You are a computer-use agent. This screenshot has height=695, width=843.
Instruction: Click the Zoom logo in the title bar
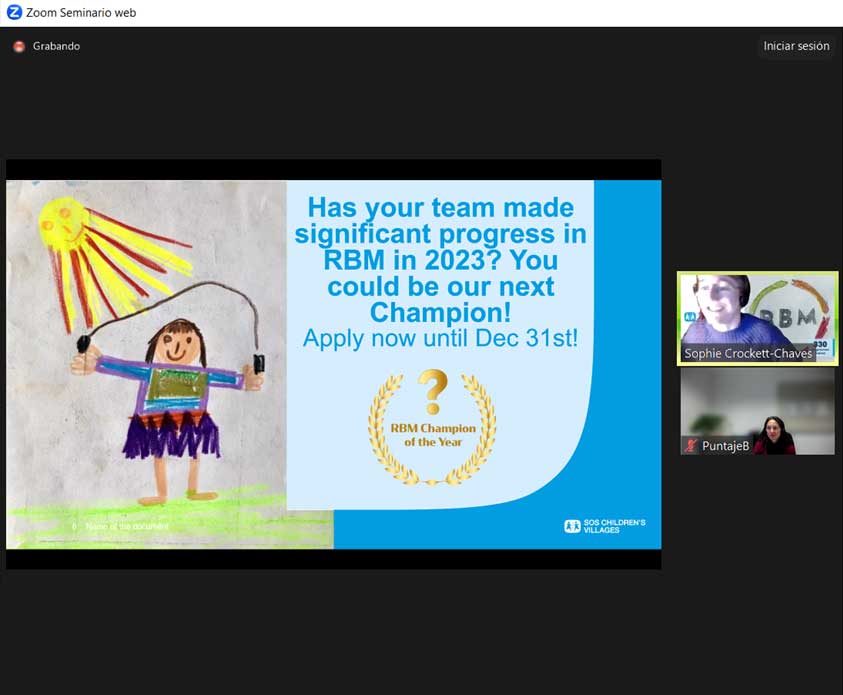[14, 13]
